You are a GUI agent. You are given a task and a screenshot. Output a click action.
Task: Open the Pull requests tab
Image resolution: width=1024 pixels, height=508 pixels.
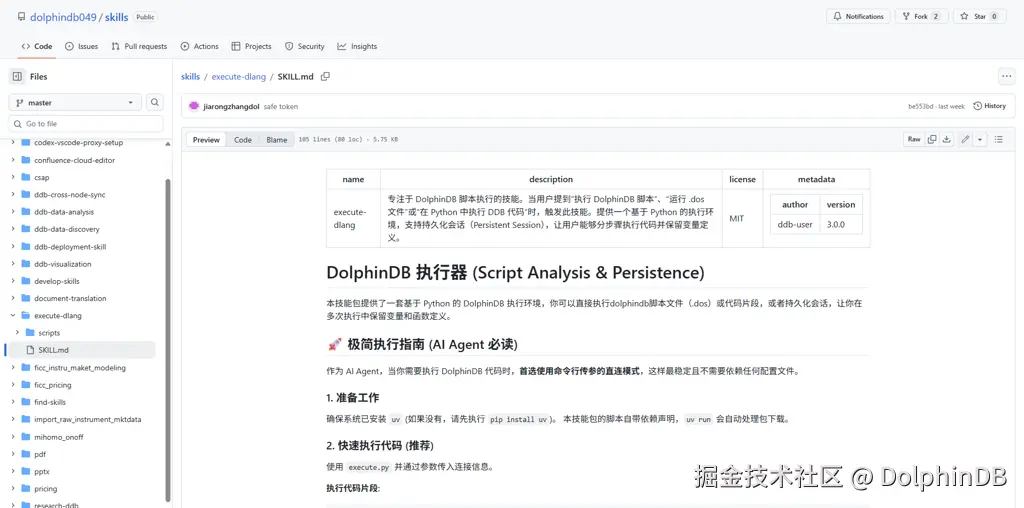(x=139, y=46)
